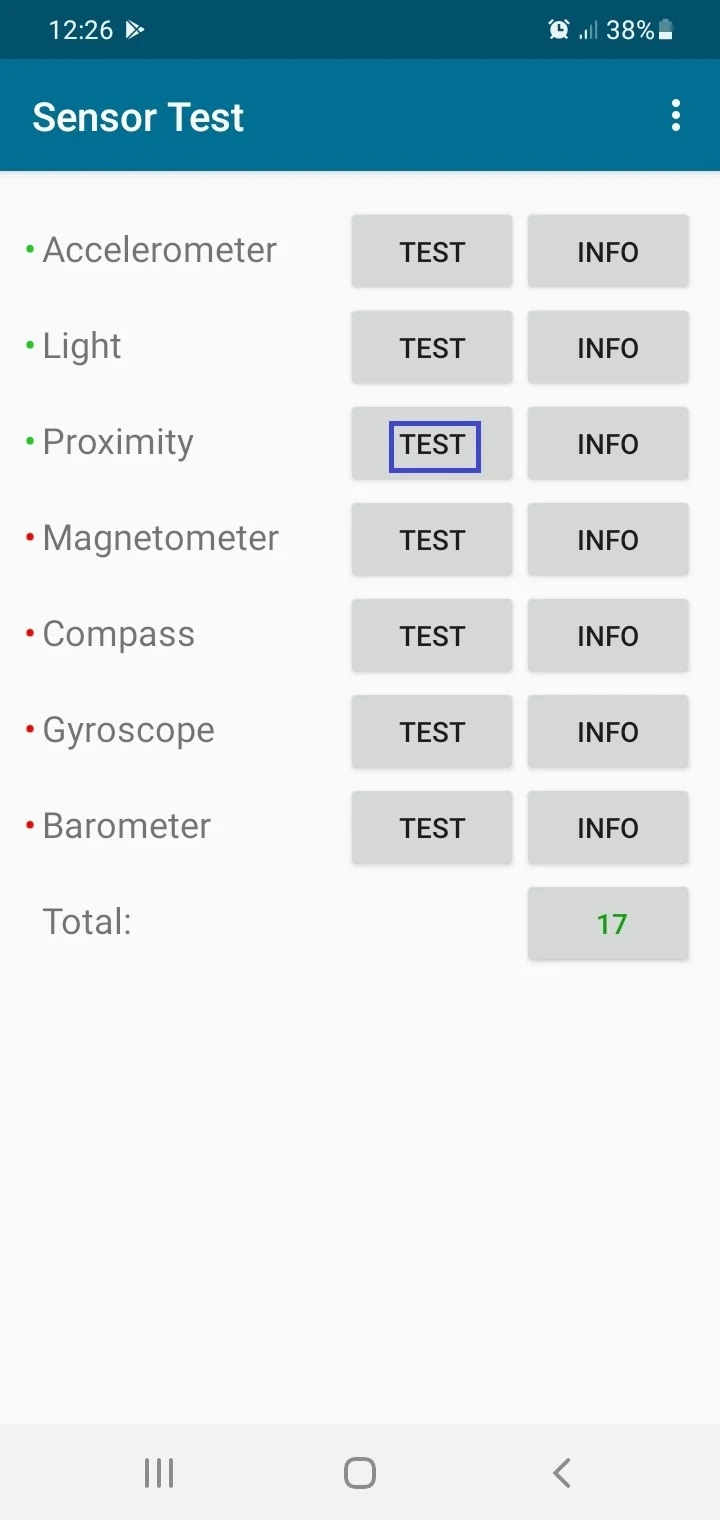Open the three-dot overflow menu
Viewport: 720px width, 1520px height.
[676, 116]
